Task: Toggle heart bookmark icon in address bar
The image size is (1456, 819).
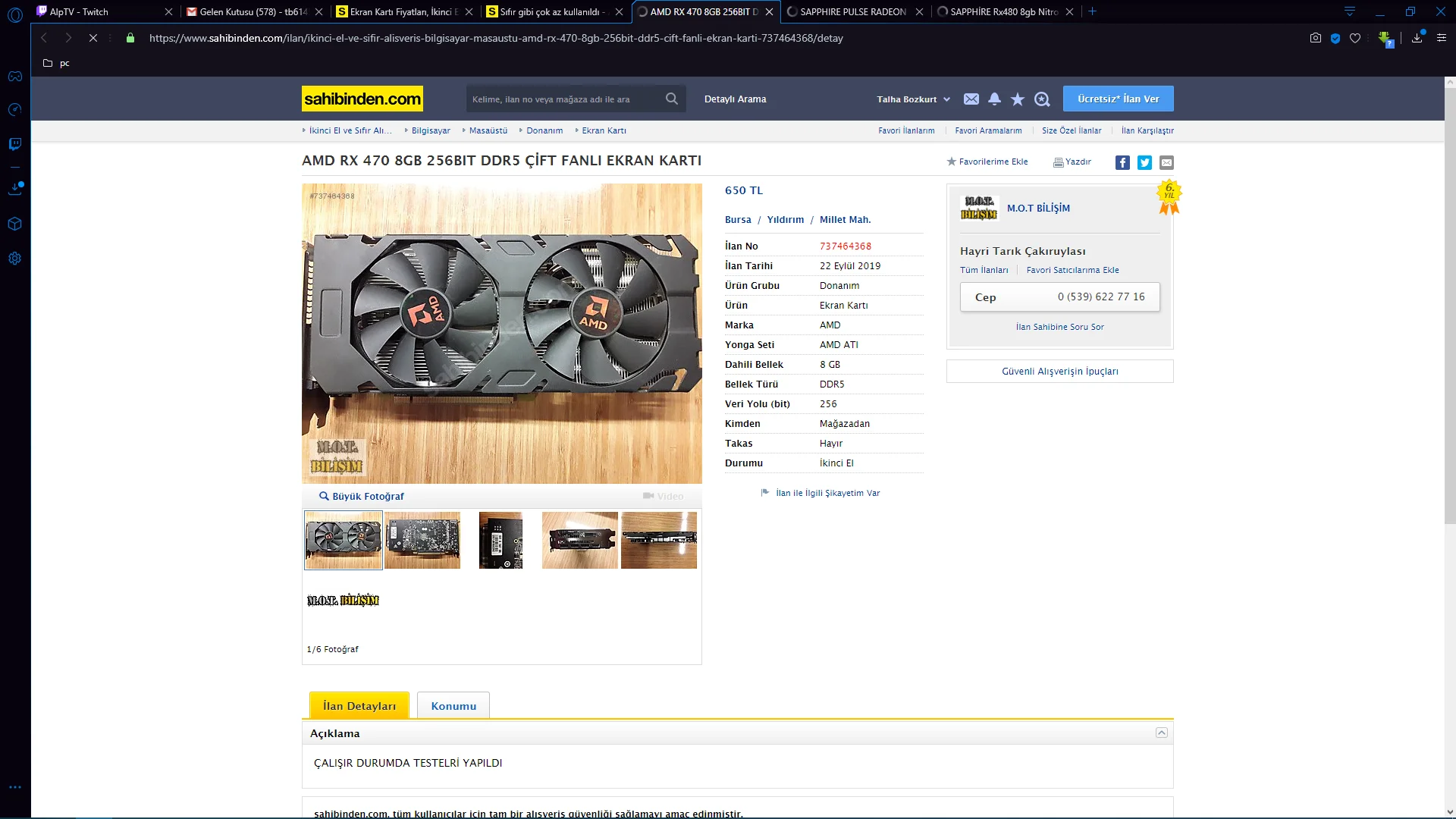Action: point(1355,38)
